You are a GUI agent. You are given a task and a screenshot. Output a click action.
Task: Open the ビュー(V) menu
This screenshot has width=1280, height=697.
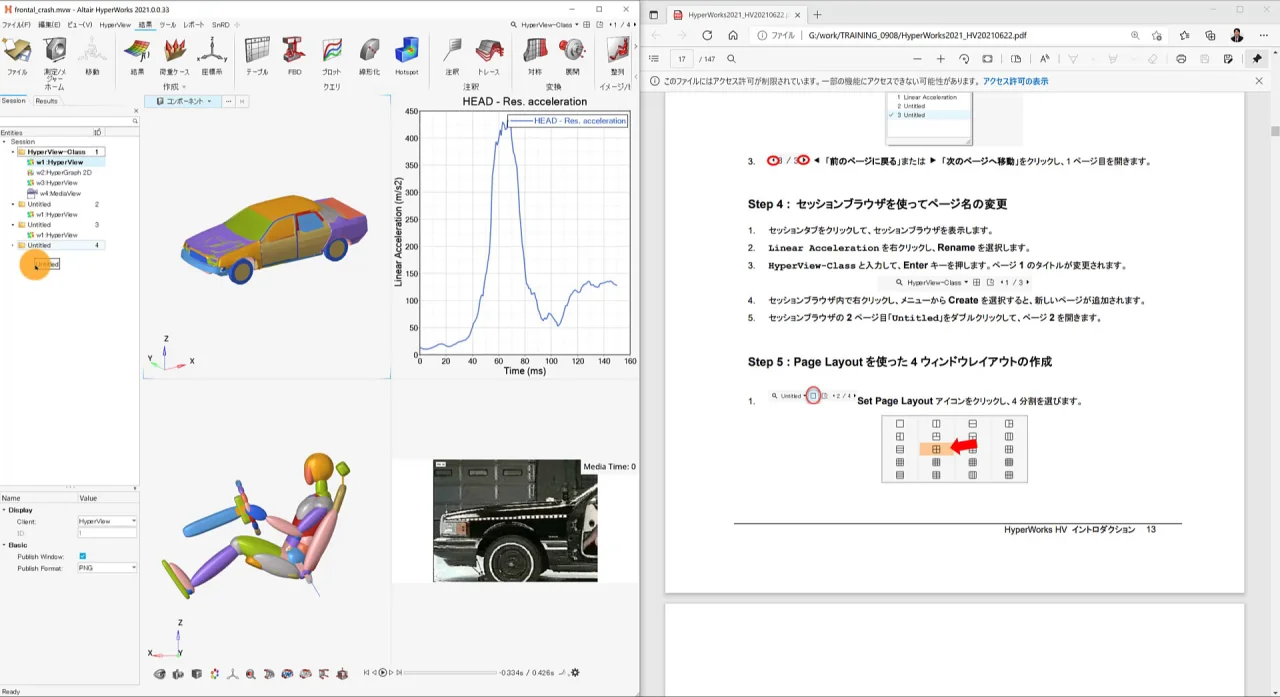coord(81,24)
